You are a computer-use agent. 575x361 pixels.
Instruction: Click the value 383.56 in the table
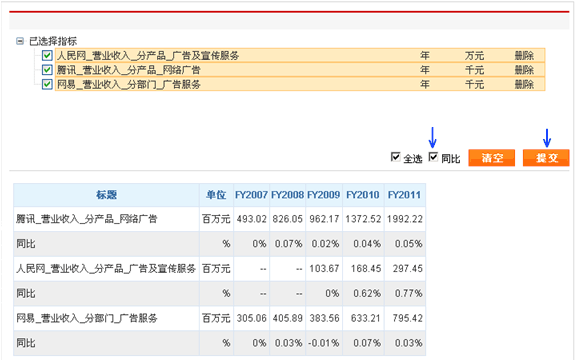pyautogui.click(x=324, y=318)
